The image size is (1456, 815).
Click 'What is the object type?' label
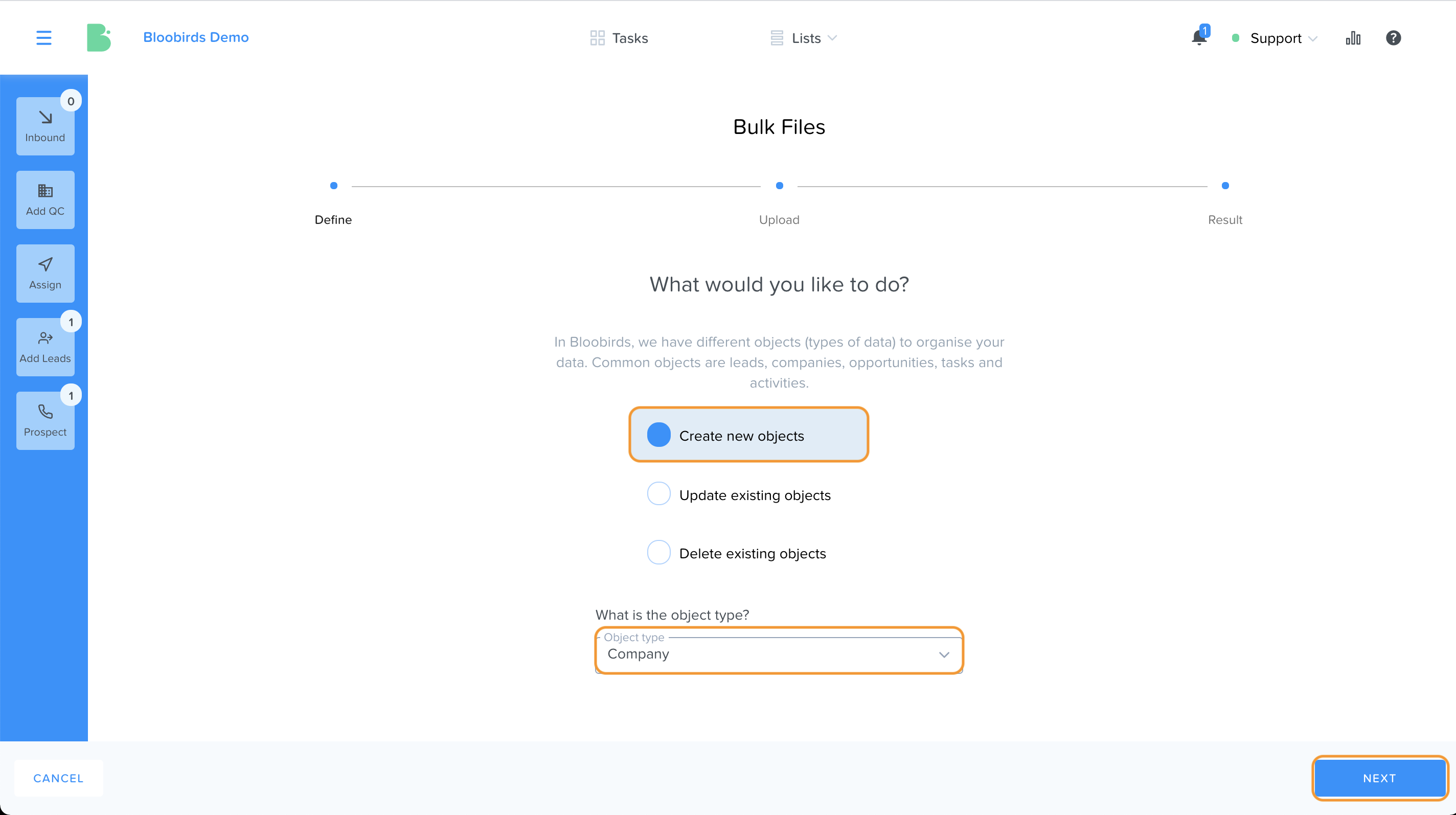(x=672, y=615)
